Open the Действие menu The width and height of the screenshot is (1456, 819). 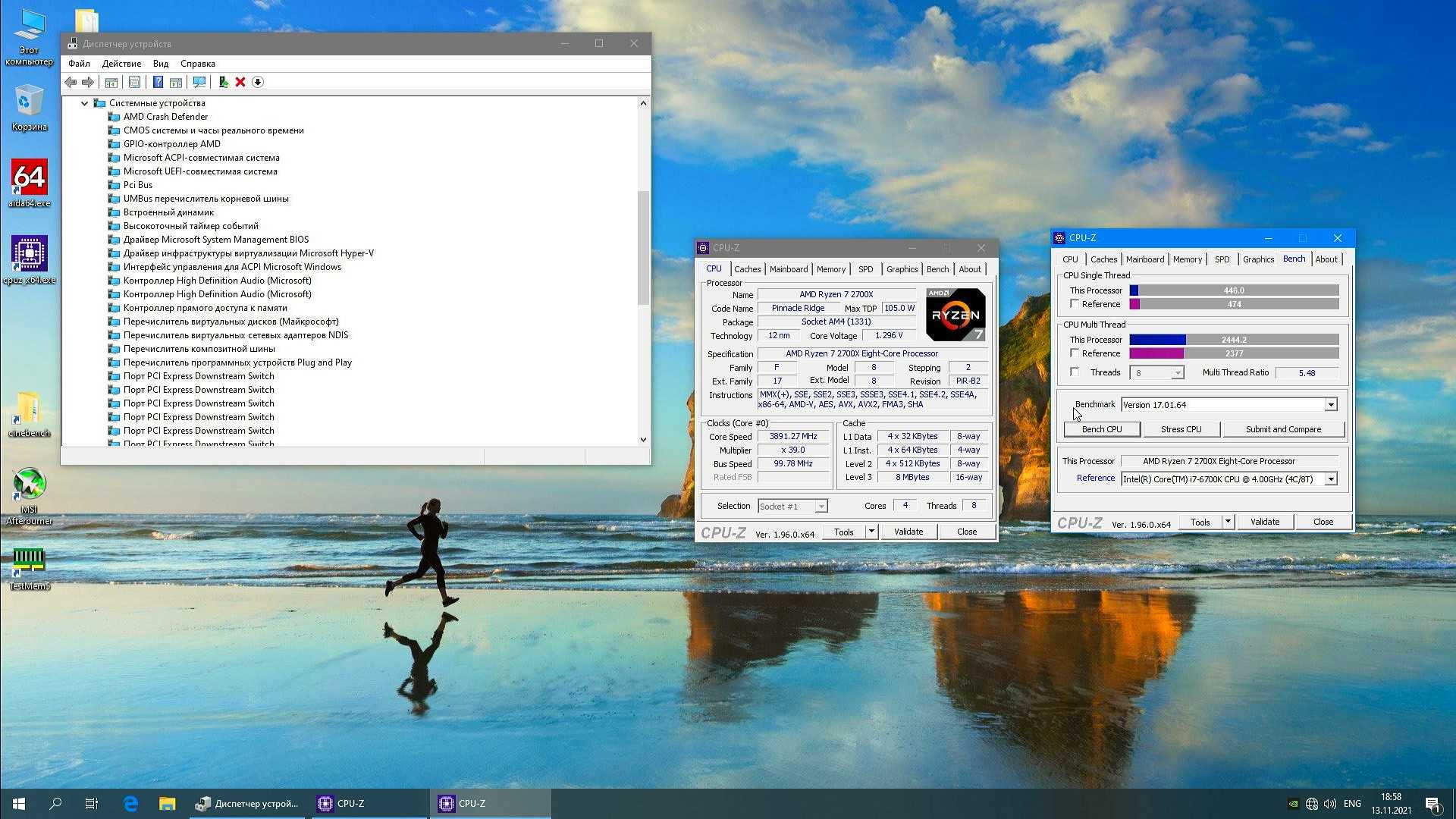point(121,64)
